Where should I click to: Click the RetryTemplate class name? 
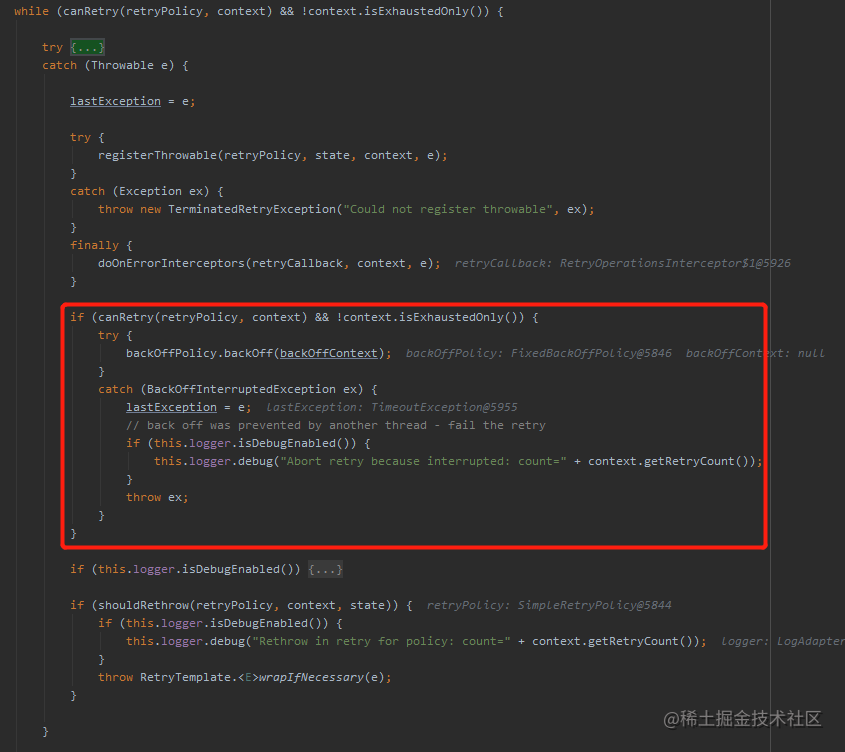point(185,677)
